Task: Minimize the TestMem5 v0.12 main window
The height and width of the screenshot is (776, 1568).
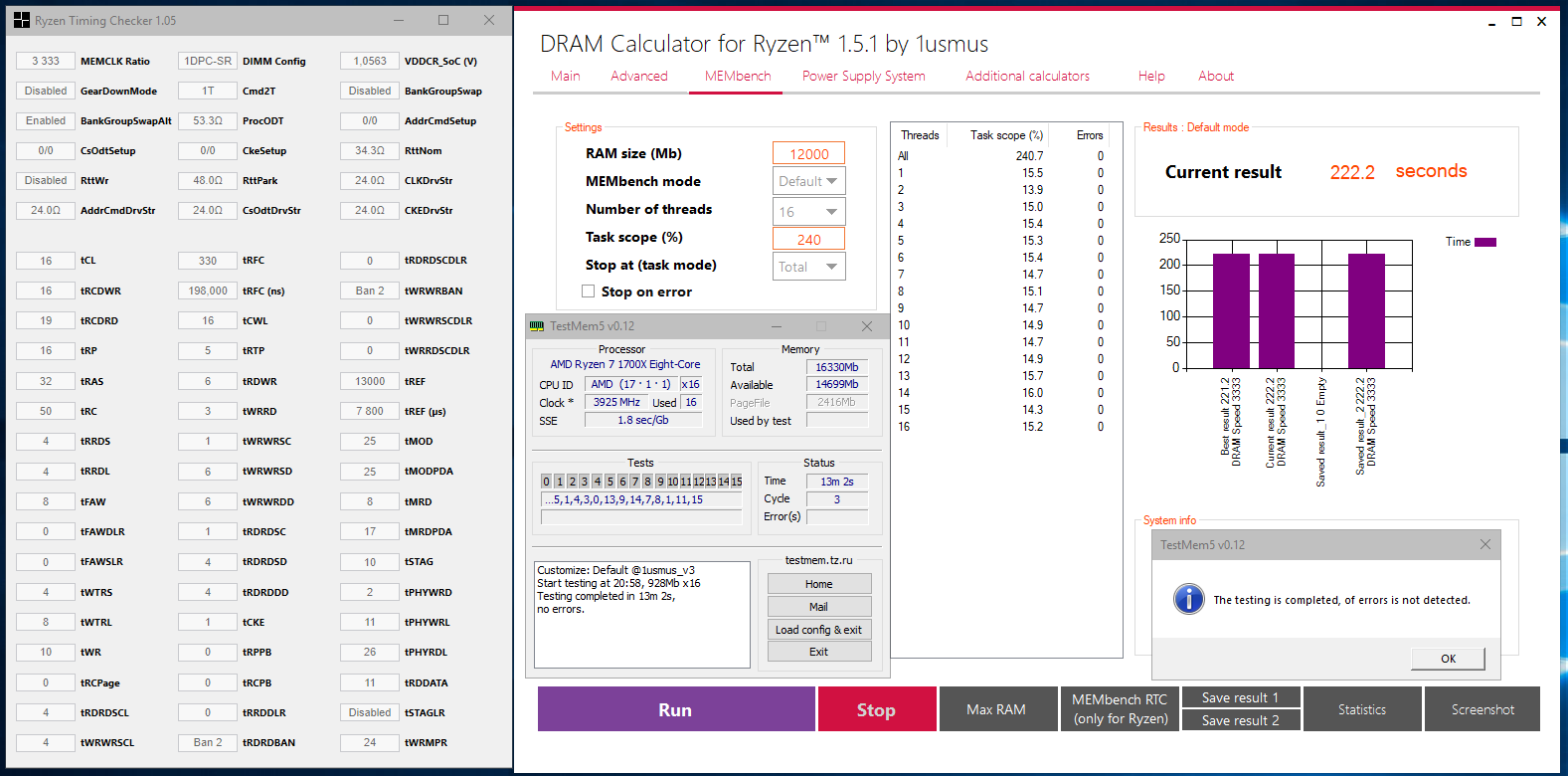Action: 776,326
